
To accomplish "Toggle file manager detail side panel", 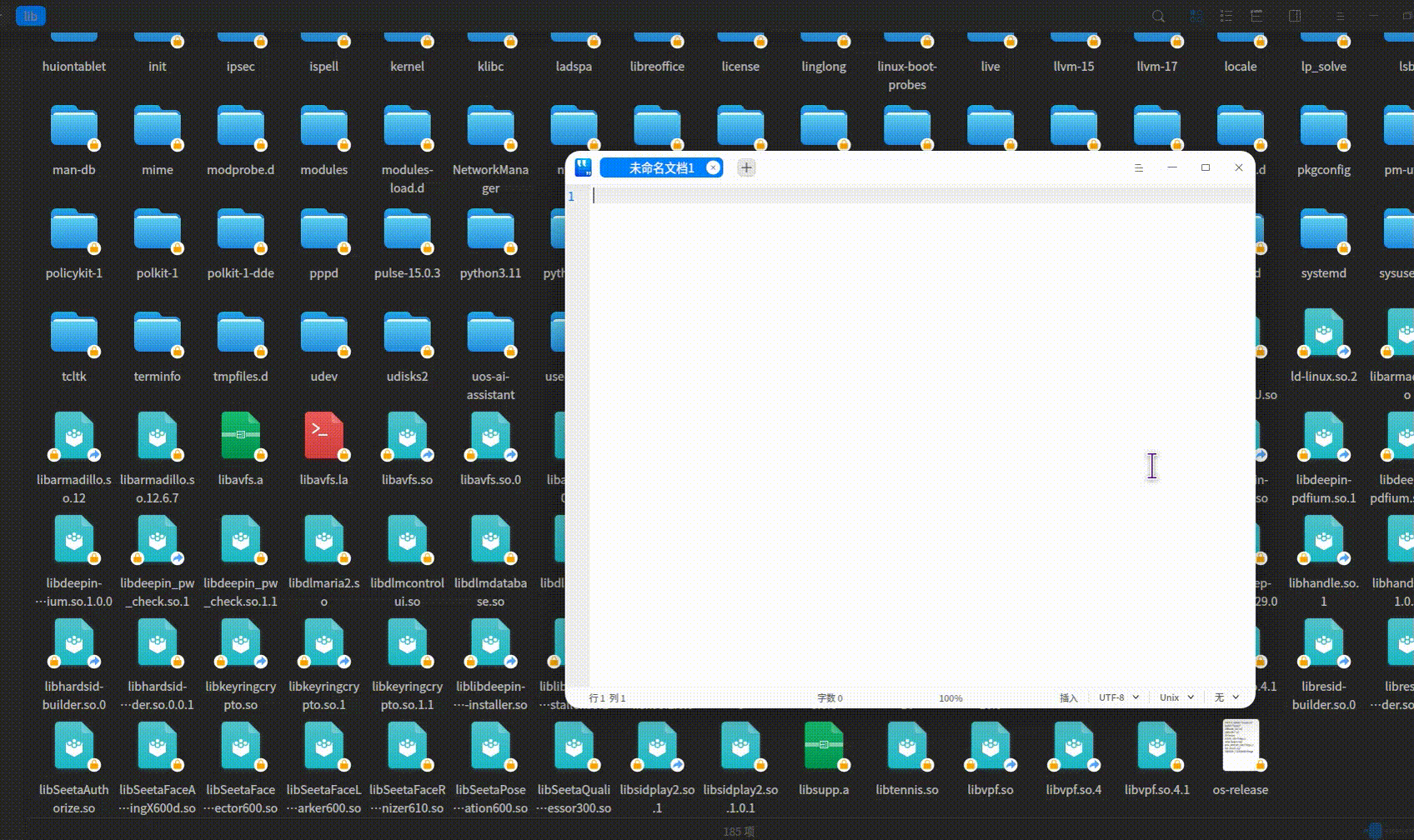I will (x=1295, y=16).
